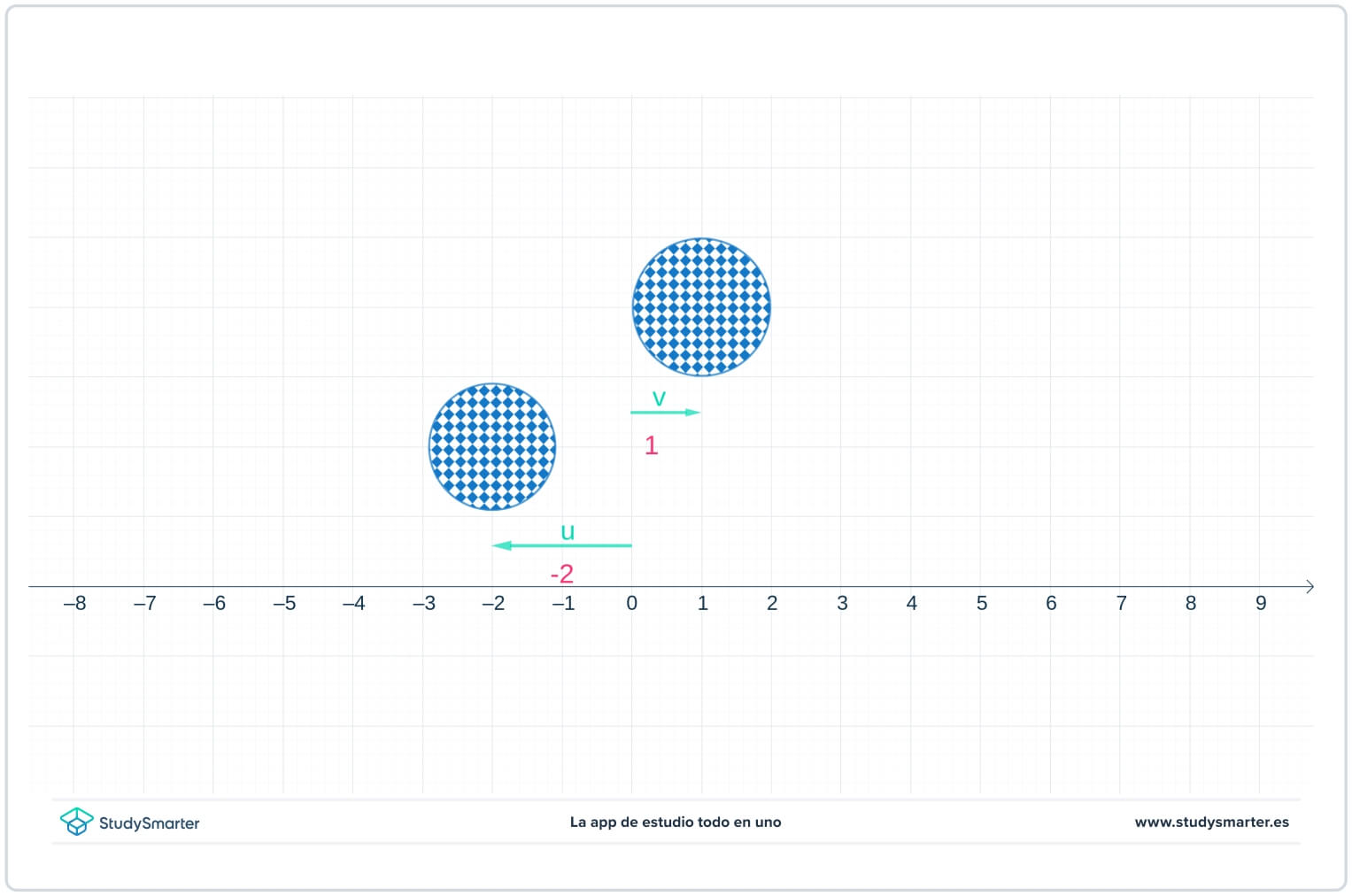The width and height of the screenshot is (1352, 896).
Task: Select the blue checkered circle above vector u
Action: pyautogui.click(x=492, y=447)
